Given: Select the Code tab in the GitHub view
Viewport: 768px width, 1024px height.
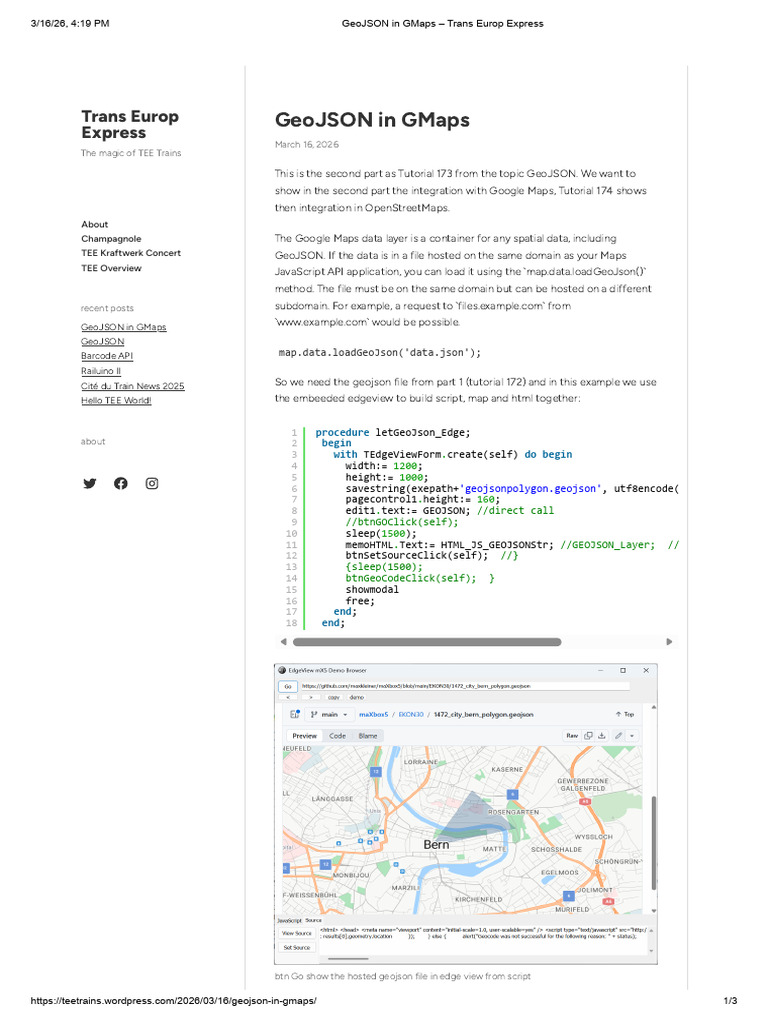Looking at the screenshot, I should coord(337,736).
